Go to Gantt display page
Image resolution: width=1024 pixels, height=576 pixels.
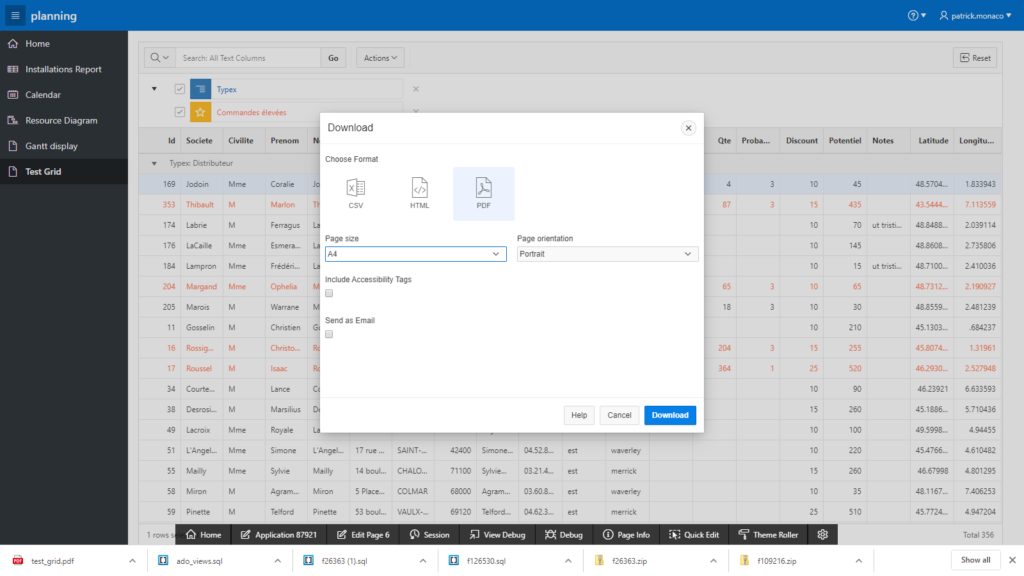click(x=64, y=146)
